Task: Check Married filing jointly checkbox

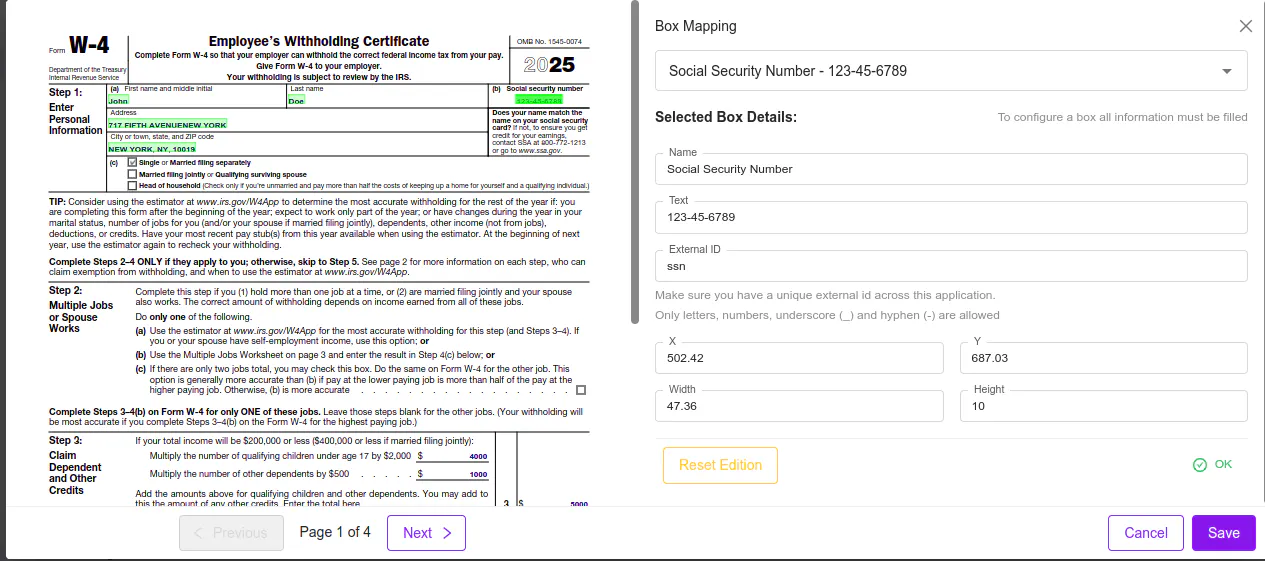Action: 132,174
